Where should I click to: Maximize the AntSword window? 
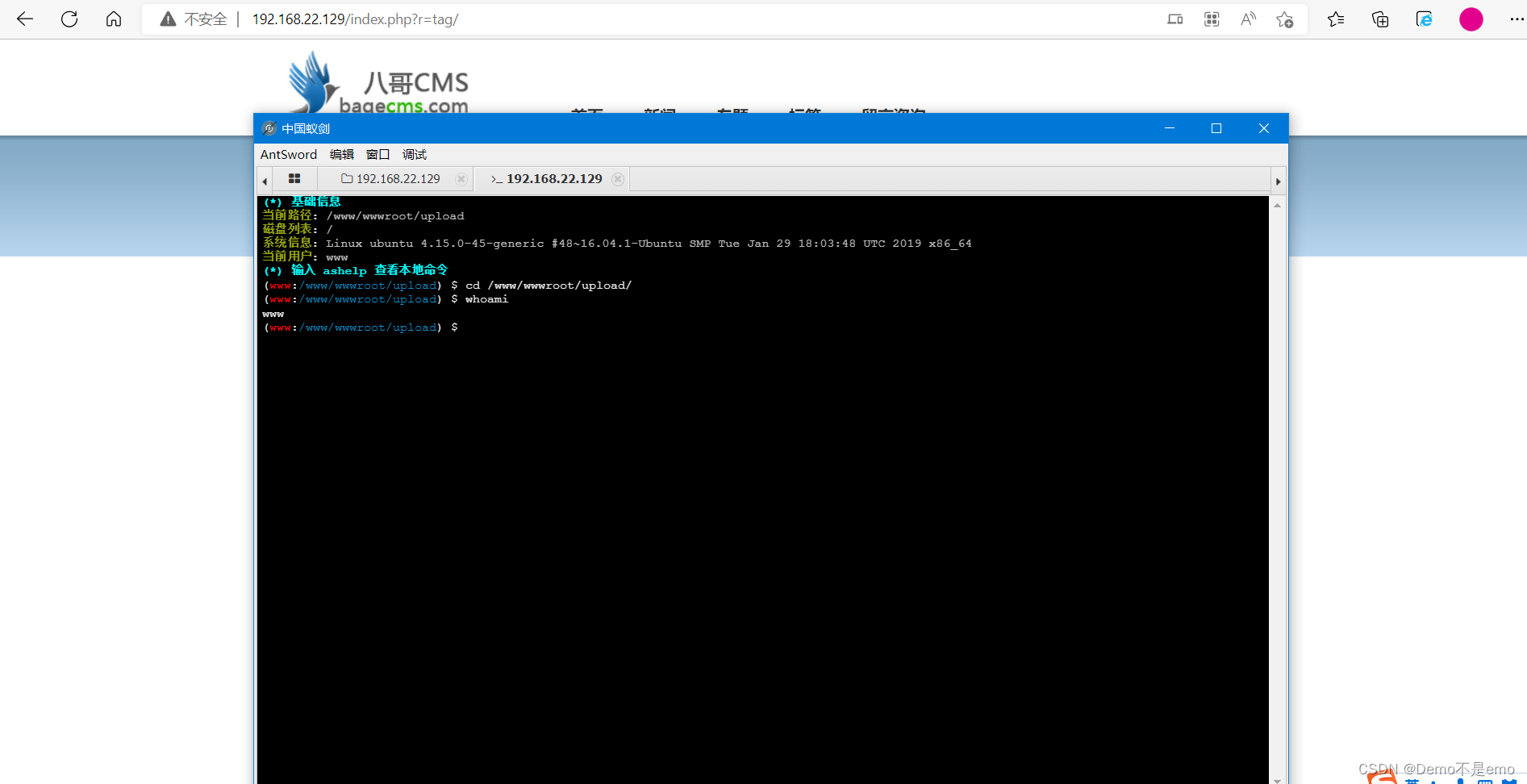point(1216,128)
